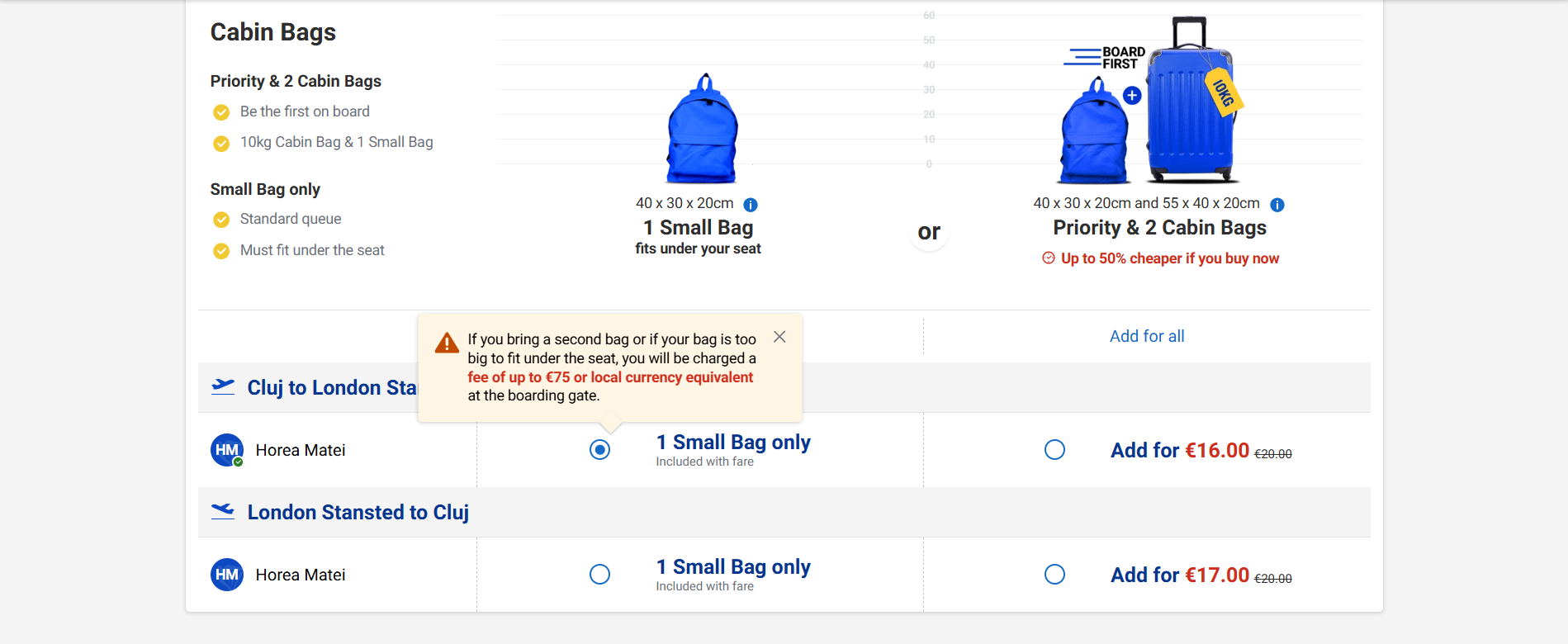Click landing plane icon beside London Stansted to Cluj
1568x644 pixels.
[x=223, y=511]
